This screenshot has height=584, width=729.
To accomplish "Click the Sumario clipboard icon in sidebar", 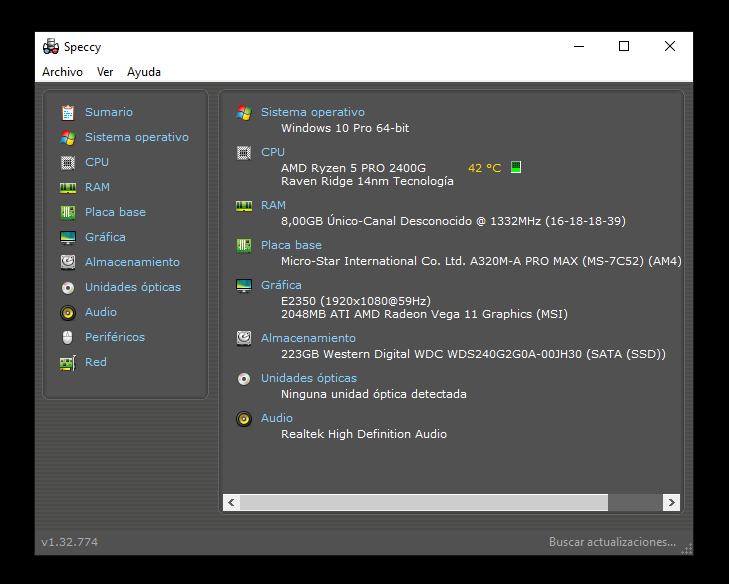I will (68, 112).
